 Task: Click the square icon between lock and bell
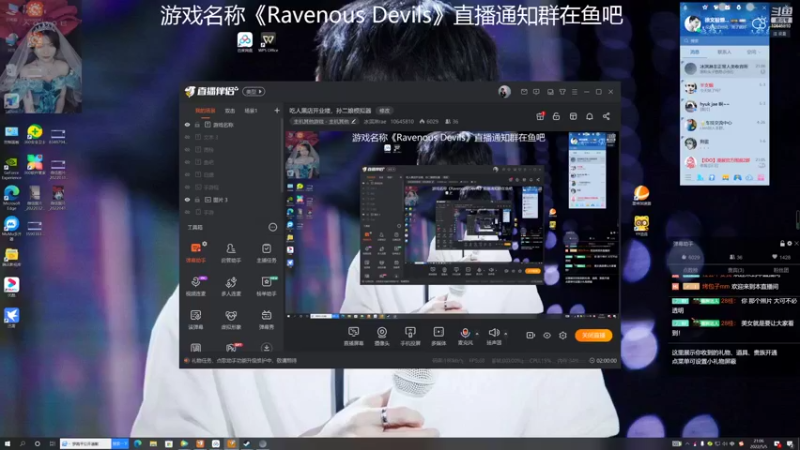(x=573, y=116)
